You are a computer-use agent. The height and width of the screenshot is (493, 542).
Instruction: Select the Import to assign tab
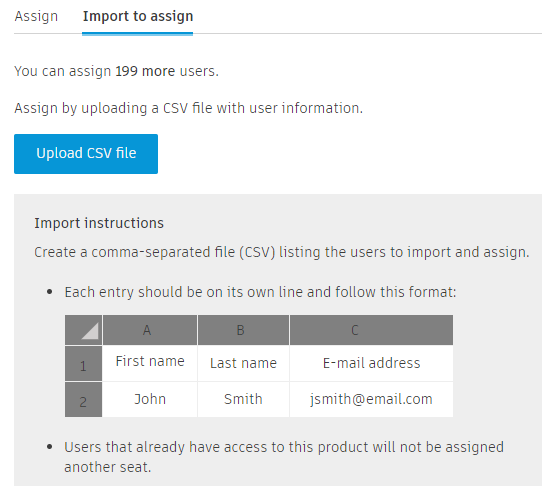pos(138,16)
